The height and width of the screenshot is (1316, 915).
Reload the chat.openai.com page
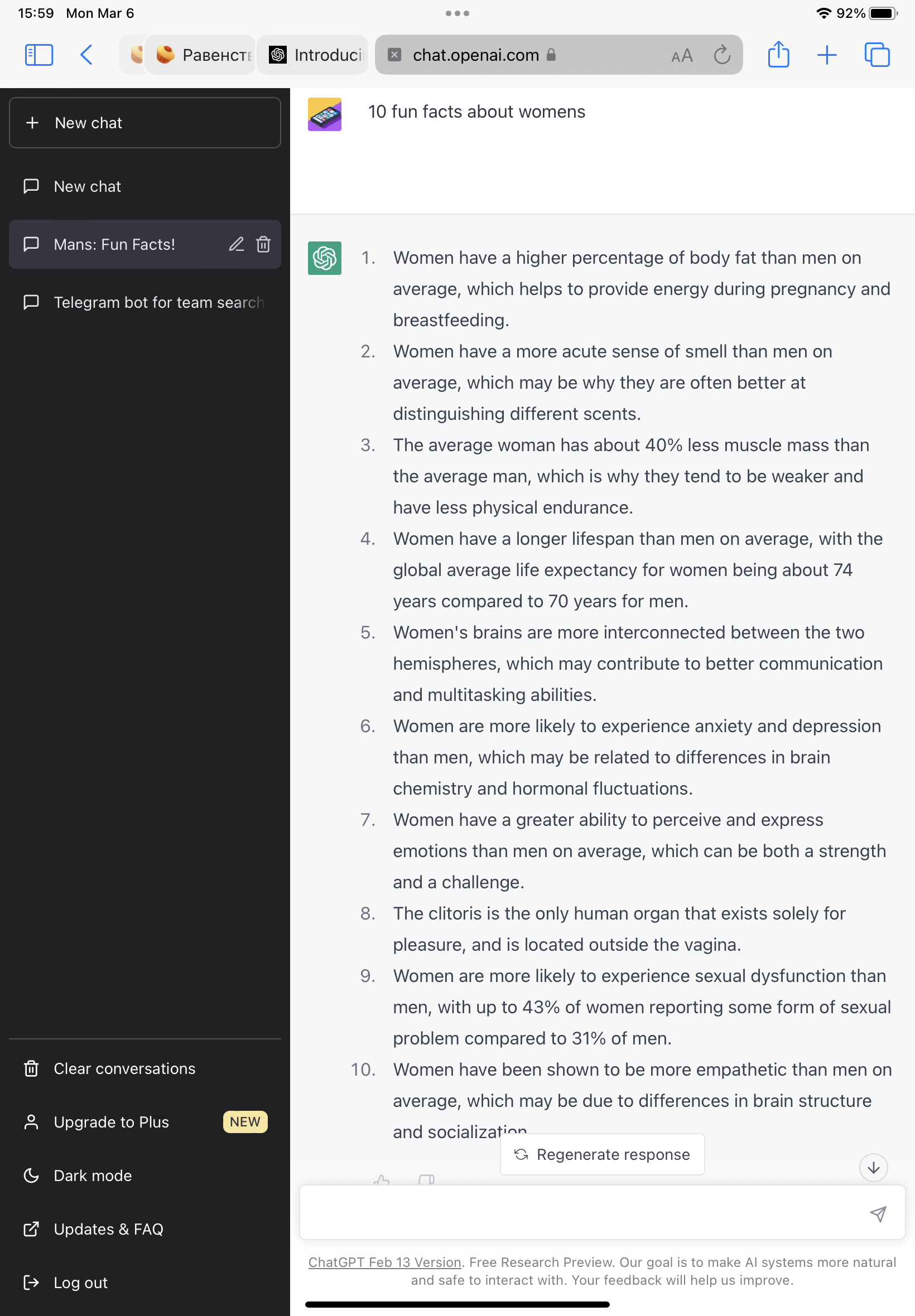tap(722, 55)
